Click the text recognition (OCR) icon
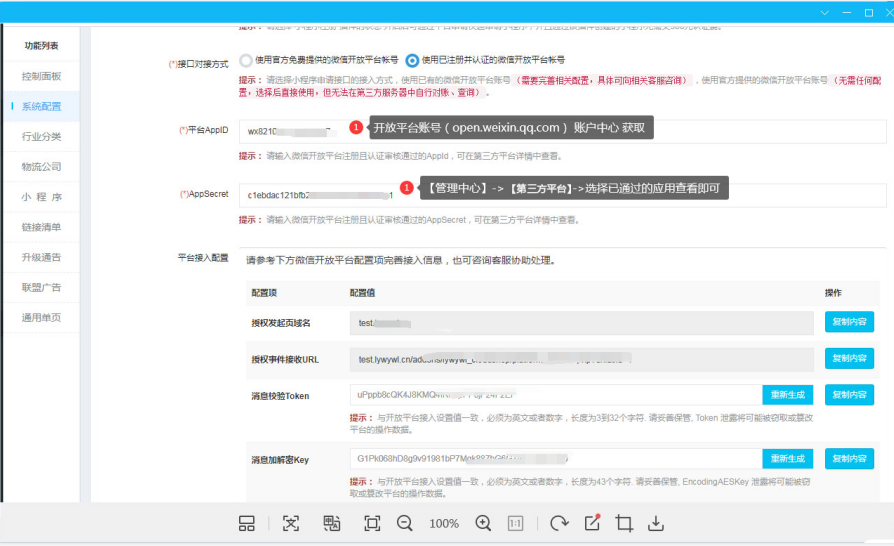Viewport: 894px width, 546px height. pos(291,523)
